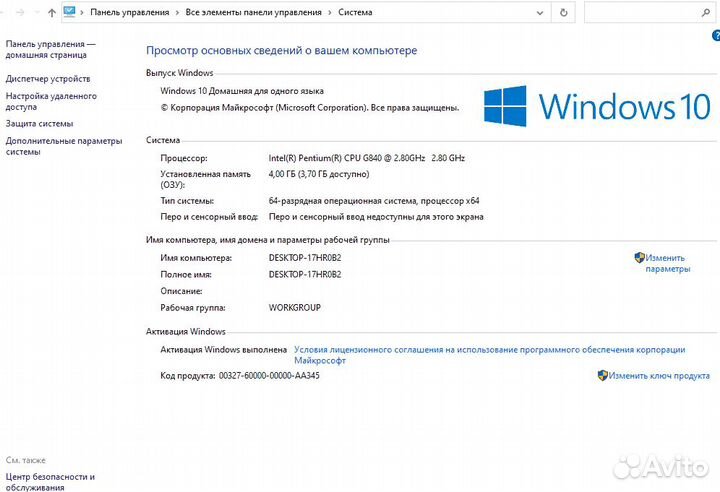The height and width of the screenshot is (492, 720).
Task: Click WORKGROUP value
Action: [294, 307]
